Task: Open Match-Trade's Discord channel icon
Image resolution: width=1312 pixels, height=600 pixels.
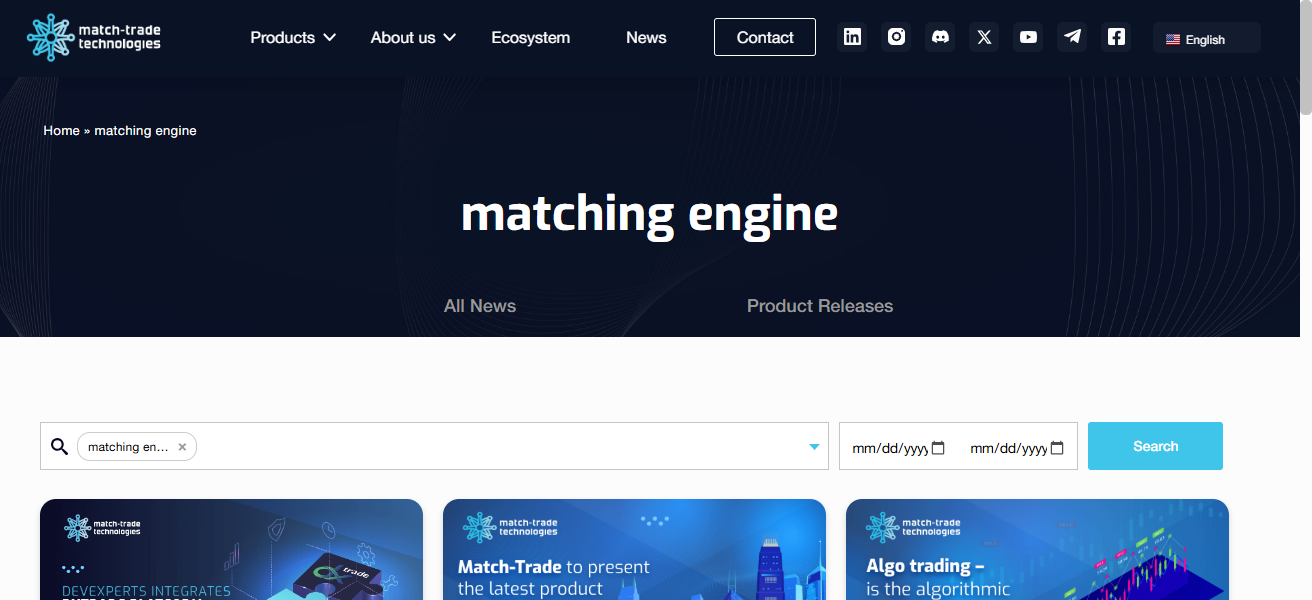Action: tap(940, 36)
